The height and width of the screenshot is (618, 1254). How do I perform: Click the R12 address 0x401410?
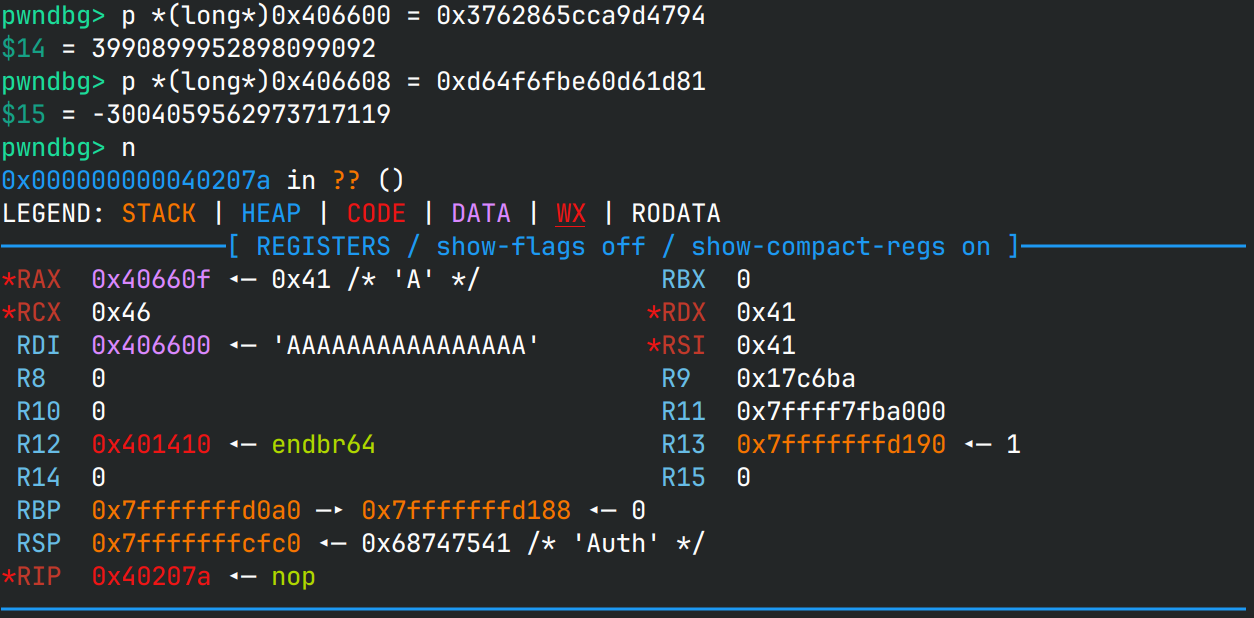click(x=151, y=444)
